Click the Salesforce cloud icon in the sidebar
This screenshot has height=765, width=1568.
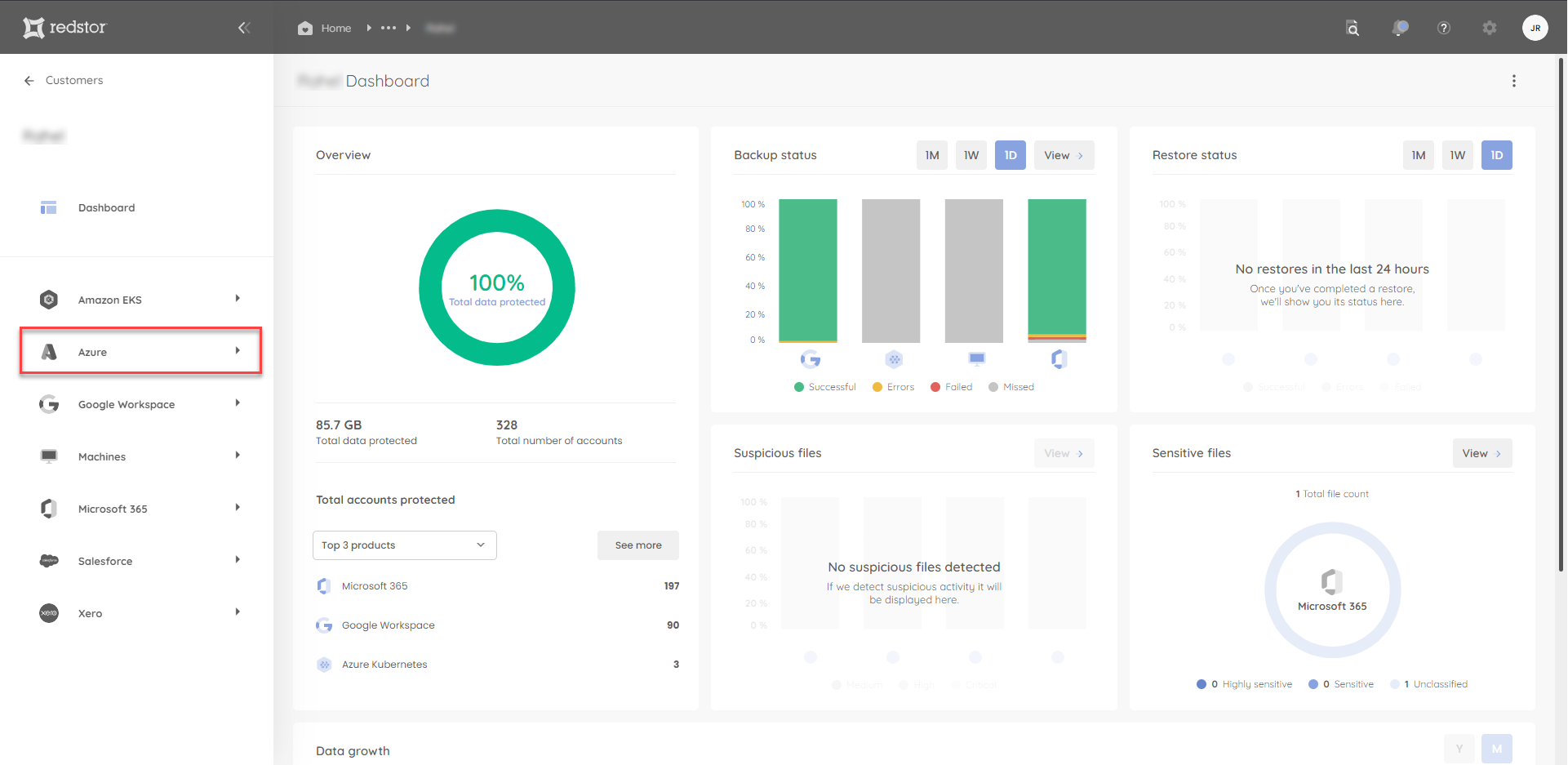click(x=49, y=561)
